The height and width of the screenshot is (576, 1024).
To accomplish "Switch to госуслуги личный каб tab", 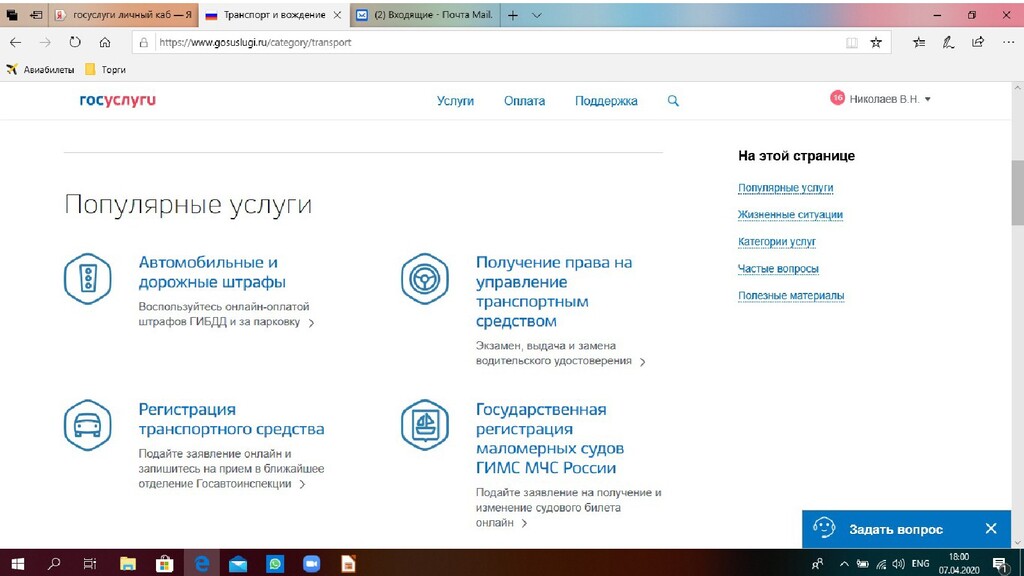I will click(123, 14).
